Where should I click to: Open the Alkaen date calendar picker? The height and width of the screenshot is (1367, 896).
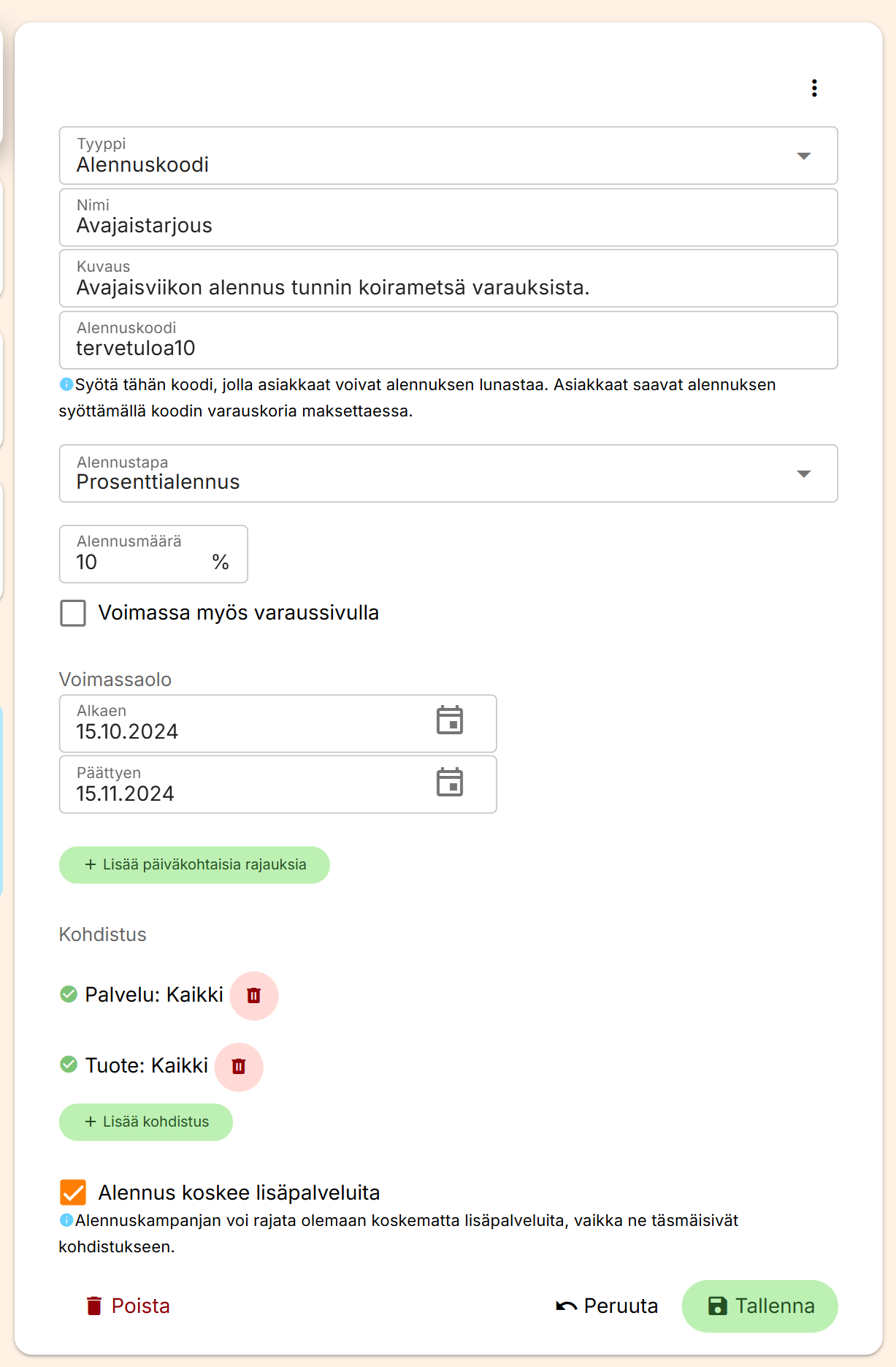pos(450,721)
